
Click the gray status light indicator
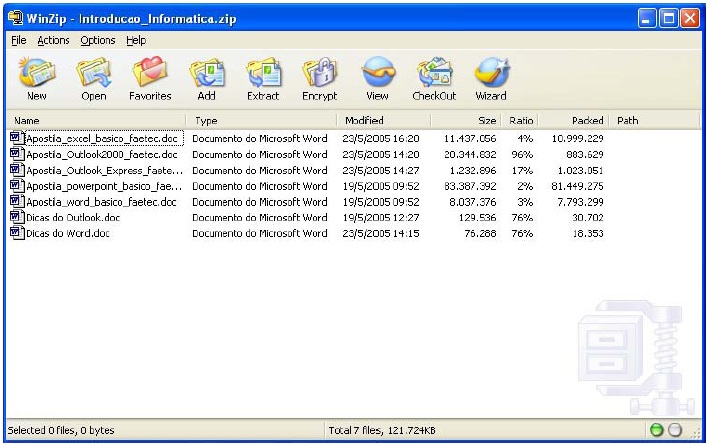(675, 430)
